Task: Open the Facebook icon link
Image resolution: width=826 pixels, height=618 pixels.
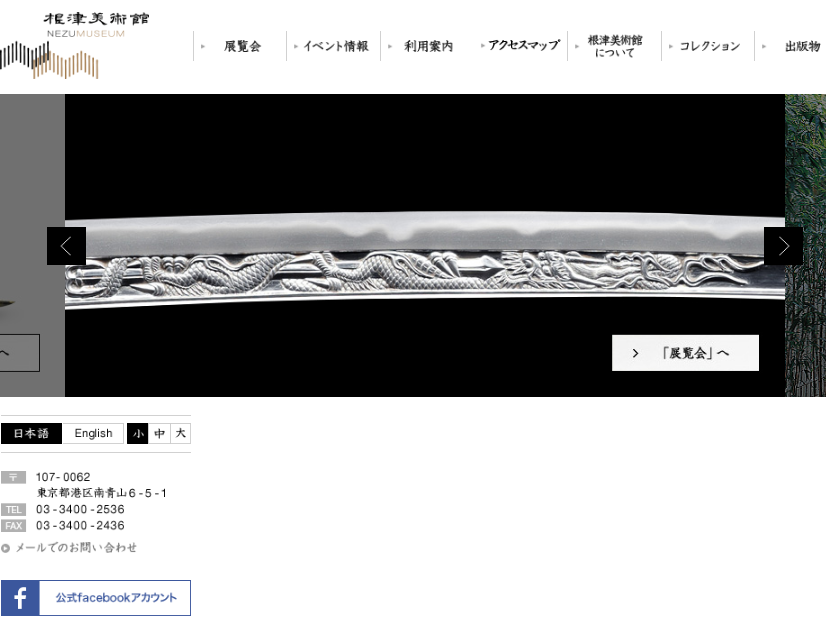Action: point(20,598)
